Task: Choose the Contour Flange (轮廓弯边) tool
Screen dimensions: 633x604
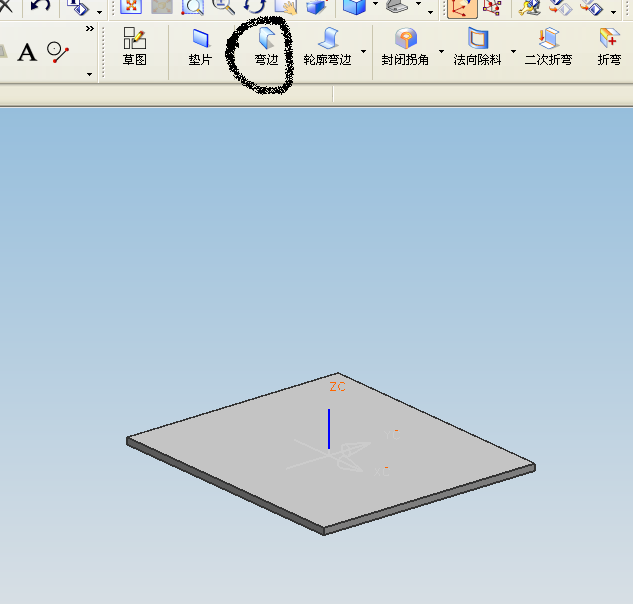Action: pyautogui.click(x=327, y=46)
